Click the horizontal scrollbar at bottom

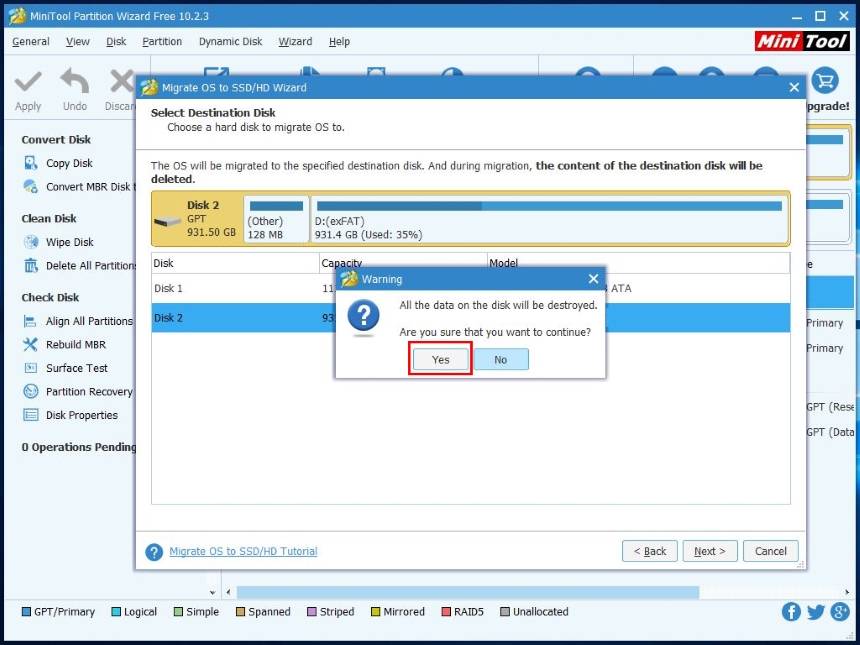point(500,593)
